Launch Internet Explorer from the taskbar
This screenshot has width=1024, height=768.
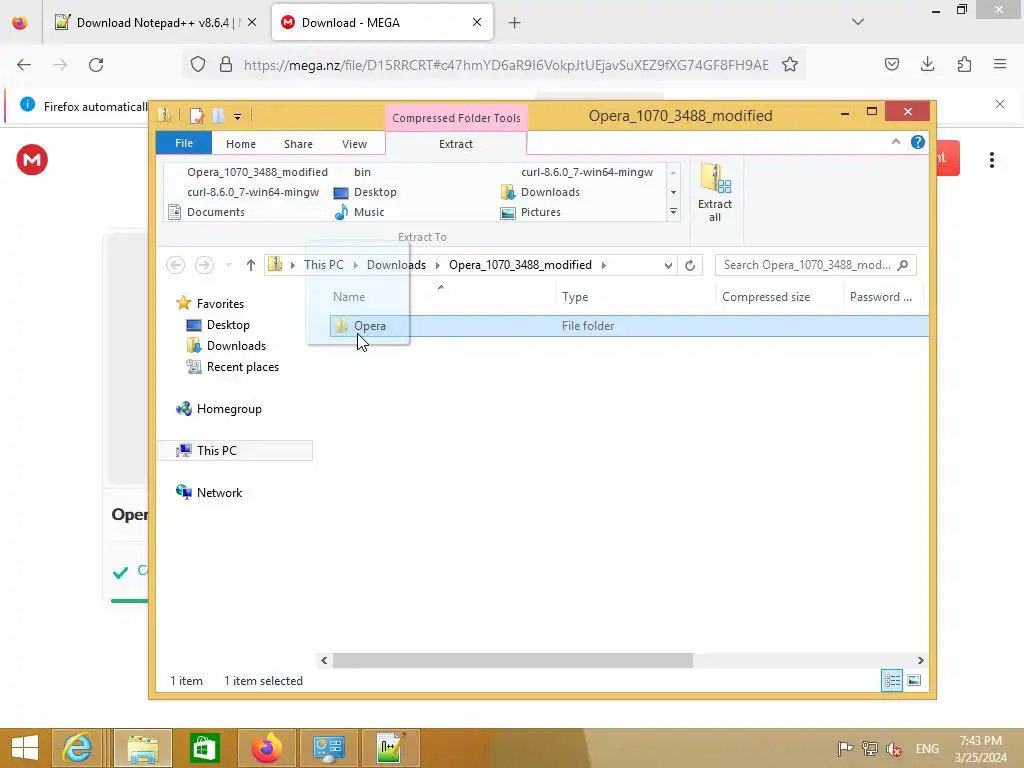[x=76, y=748]
